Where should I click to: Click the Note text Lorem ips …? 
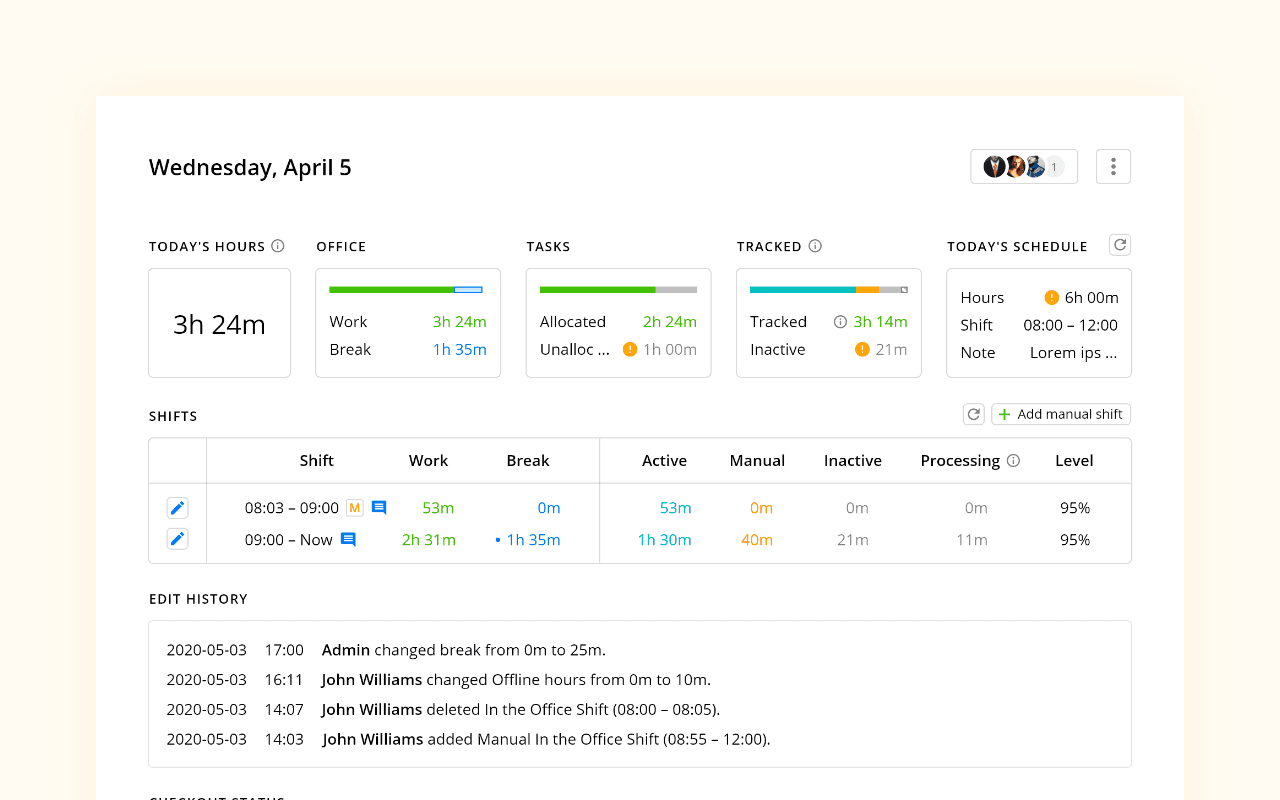click(1074, 352)
